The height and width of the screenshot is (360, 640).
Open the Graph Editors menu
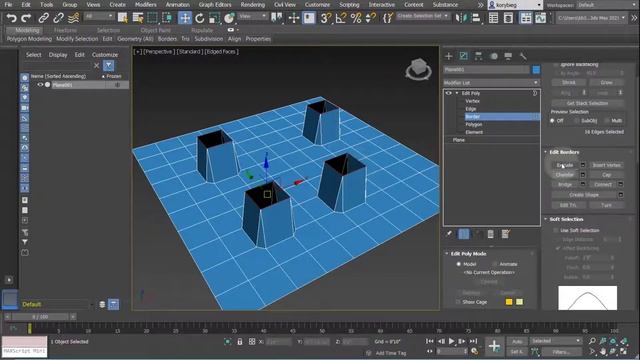pos(215,4)
